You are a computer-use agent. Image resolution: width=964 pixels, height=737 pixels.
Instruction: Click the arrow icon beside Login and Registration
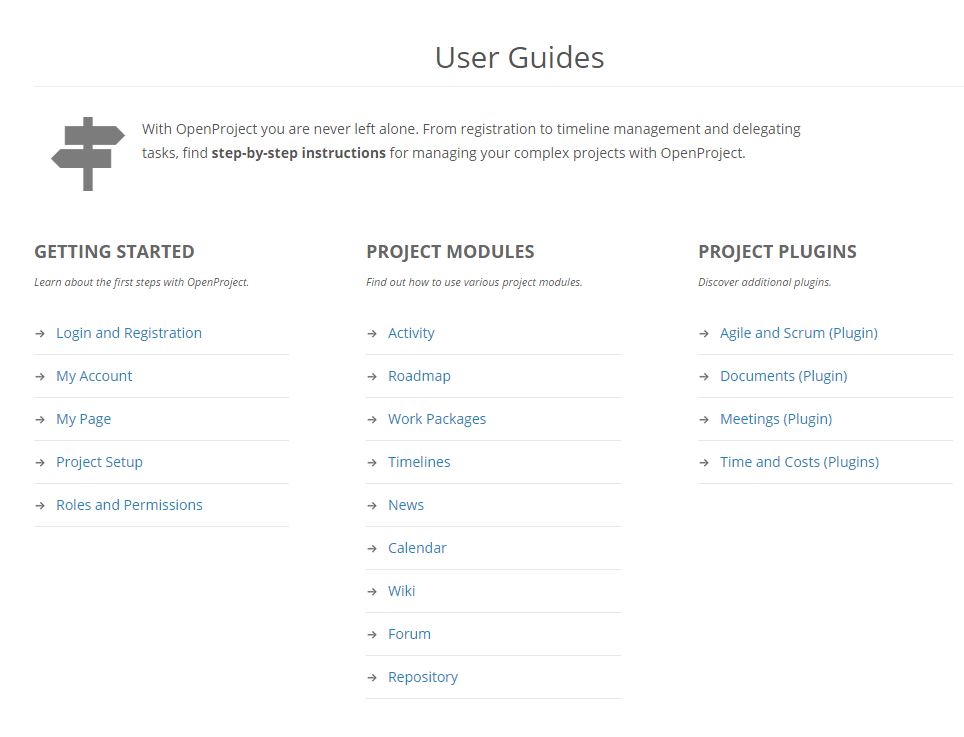click(41, 332)
